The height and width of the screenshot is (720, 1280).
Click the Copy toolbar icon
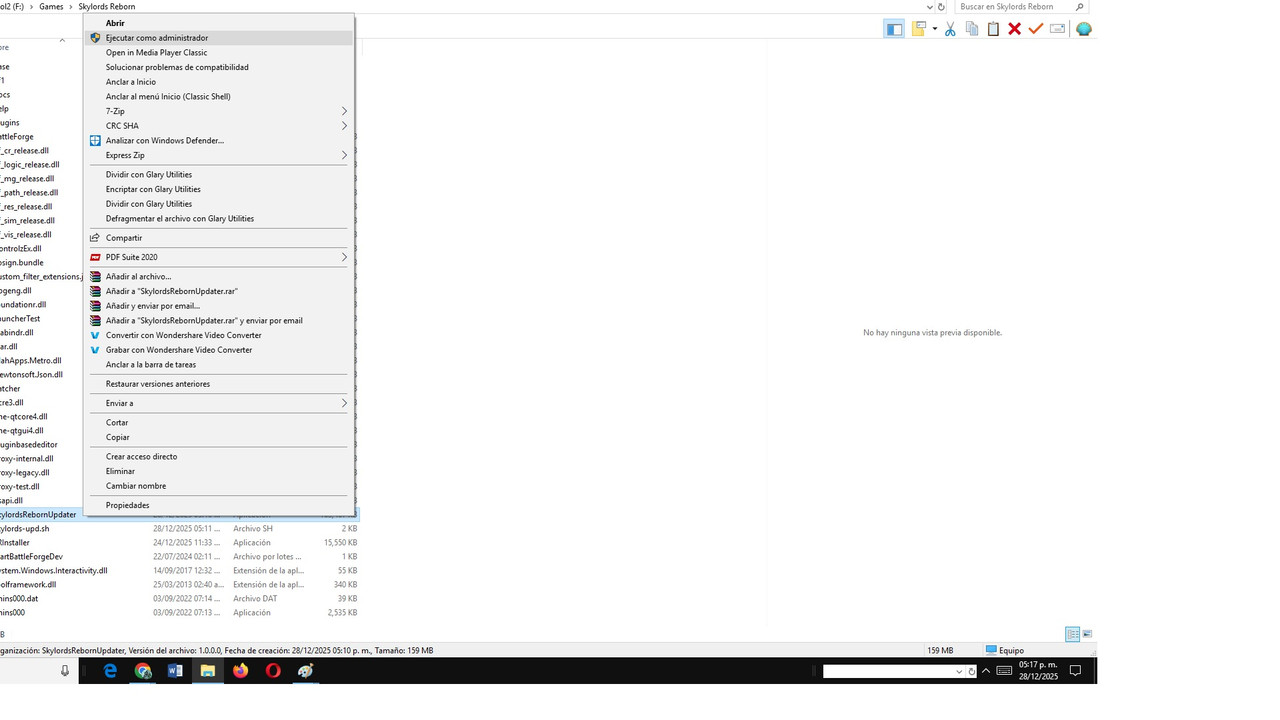(x=972, y=29)
